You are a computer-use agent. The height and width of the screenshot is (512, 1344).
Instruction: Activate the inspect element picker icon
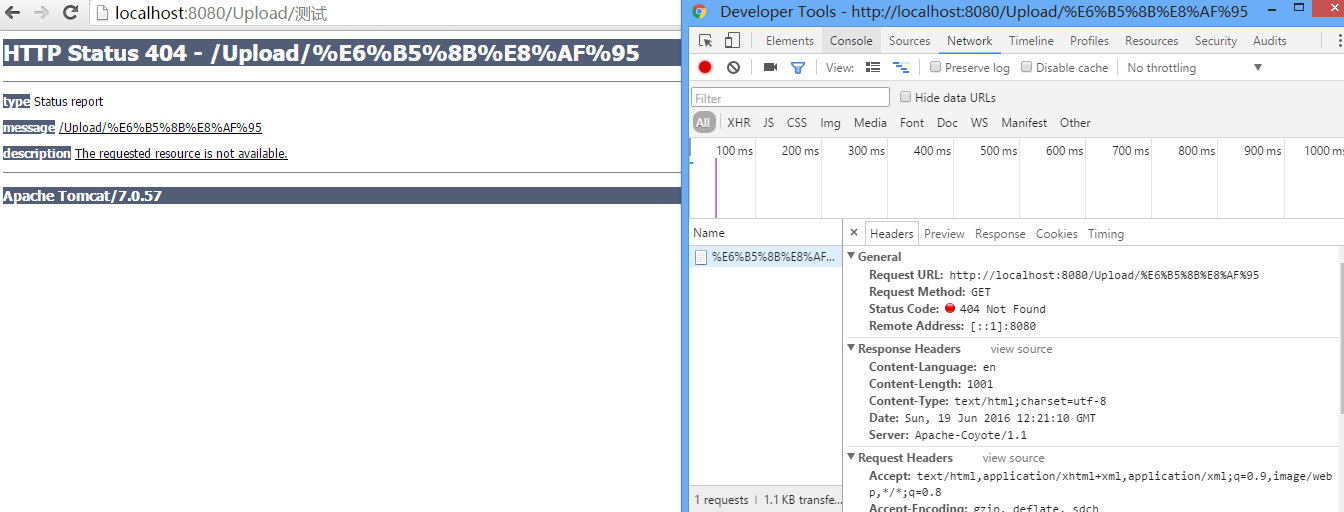pyautogui.click(x=706, y=41)
